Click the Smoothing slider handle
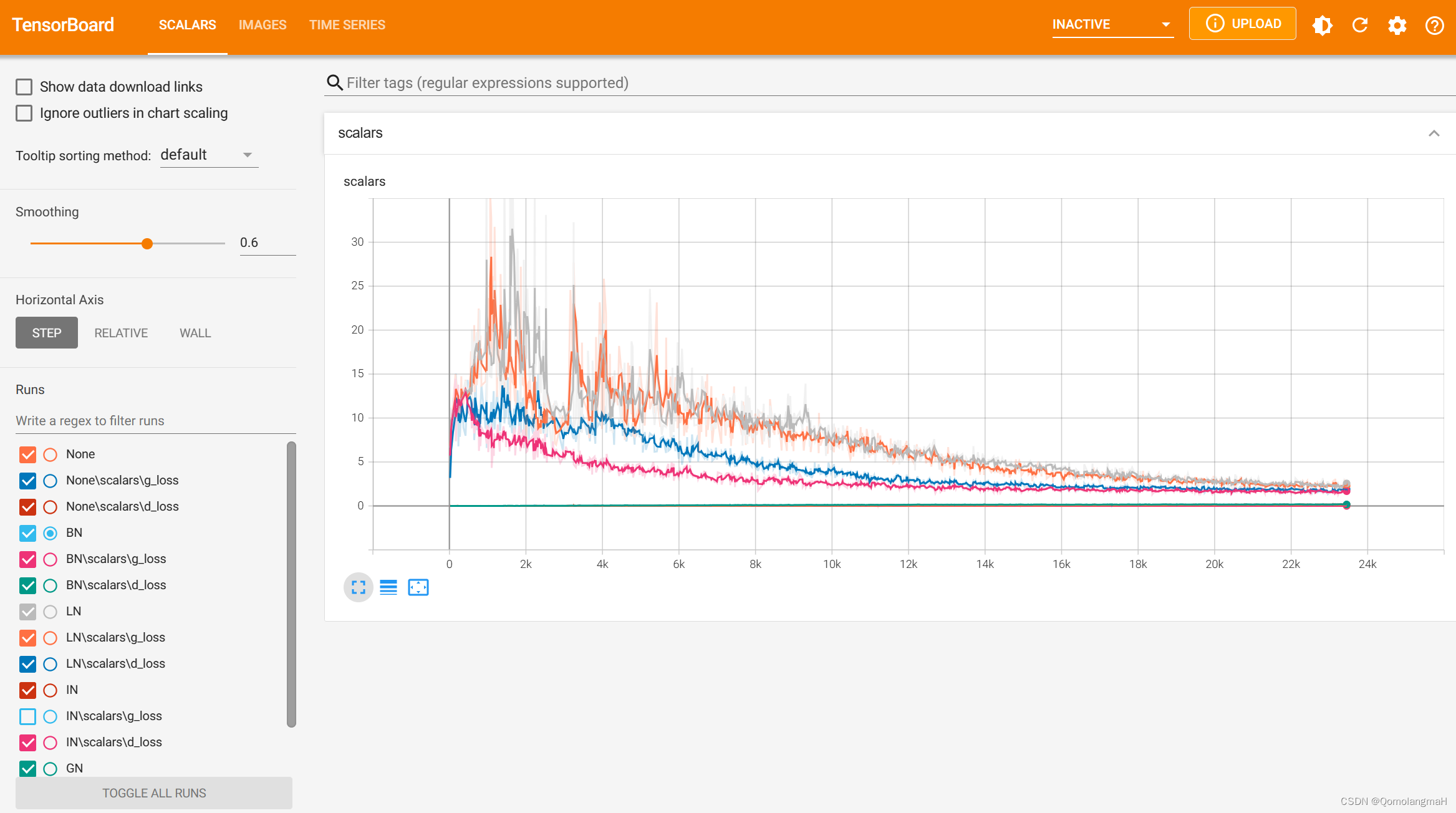 [x=147, y=244]
